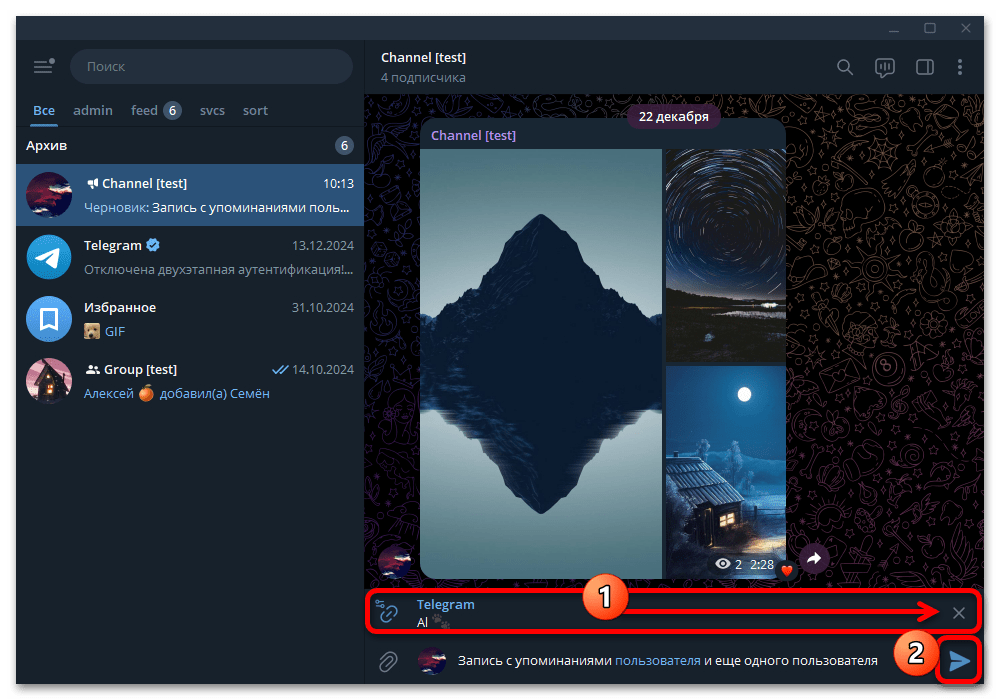1000x700 pixels.
Task: Switch to the admin folder tab
Action: (93, 110)
